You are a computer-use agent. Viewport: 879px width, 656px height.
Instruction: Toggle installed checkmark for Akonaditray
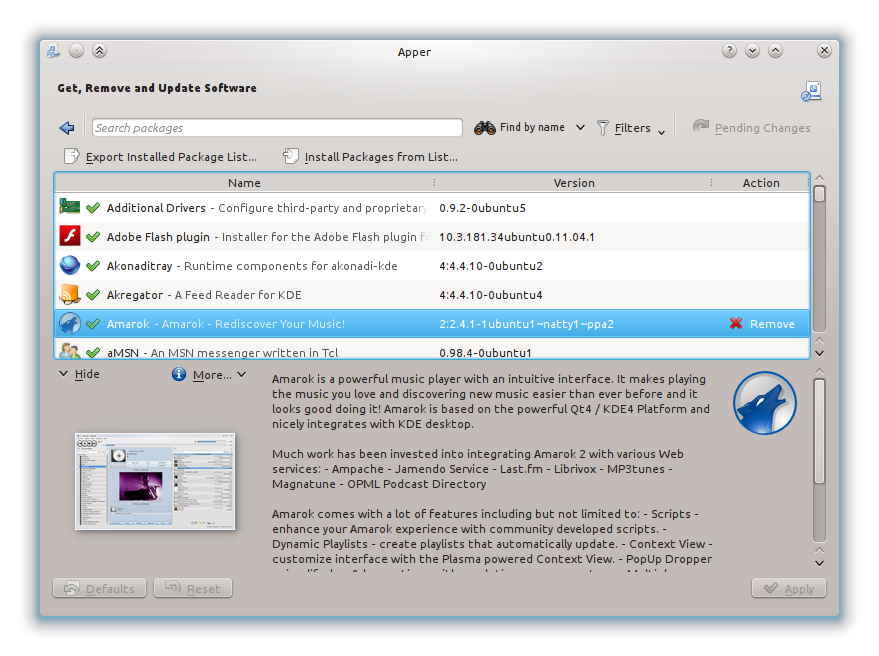(x=93, y=266)
